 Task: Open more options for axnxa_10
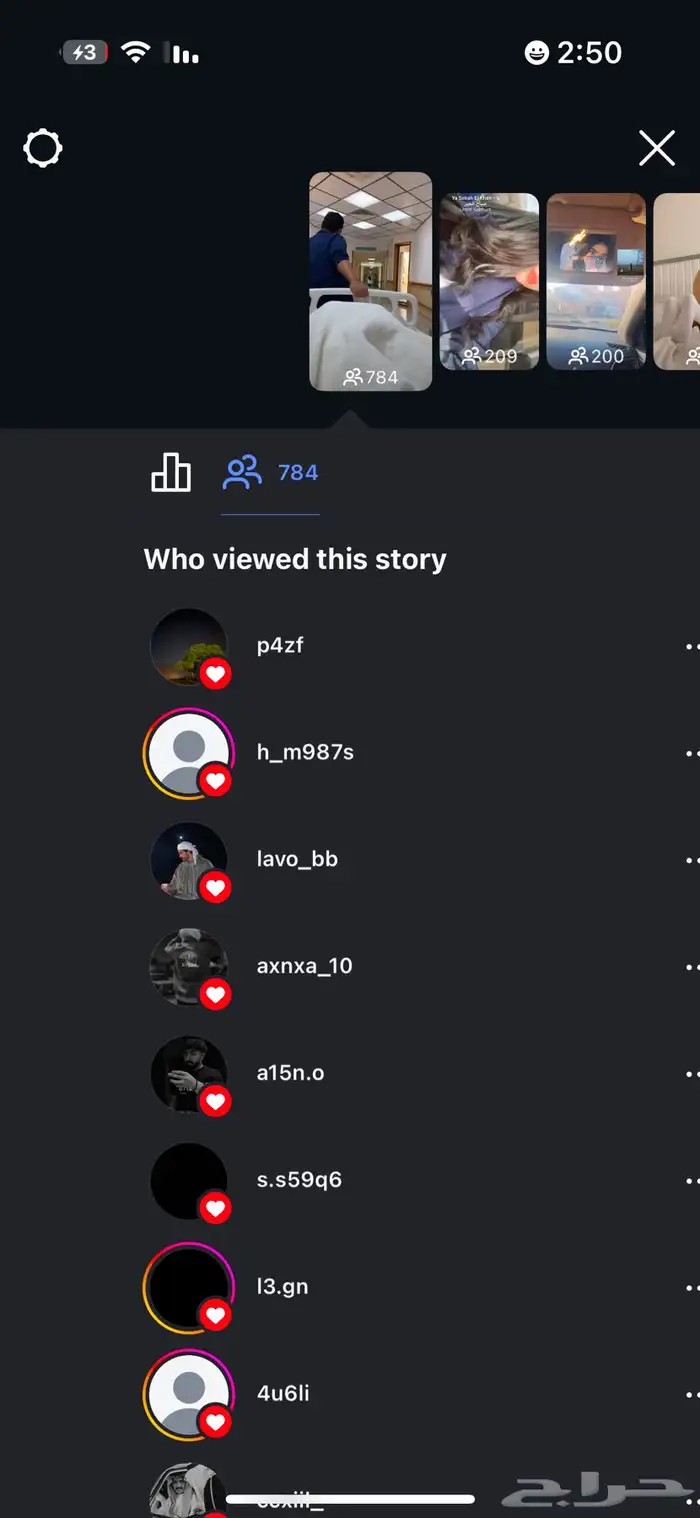pos(692,967)
